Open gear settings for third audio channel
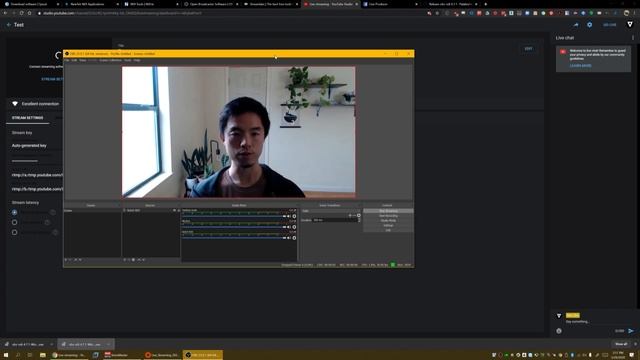The image size is (640, 360). [x=294, y=238]
